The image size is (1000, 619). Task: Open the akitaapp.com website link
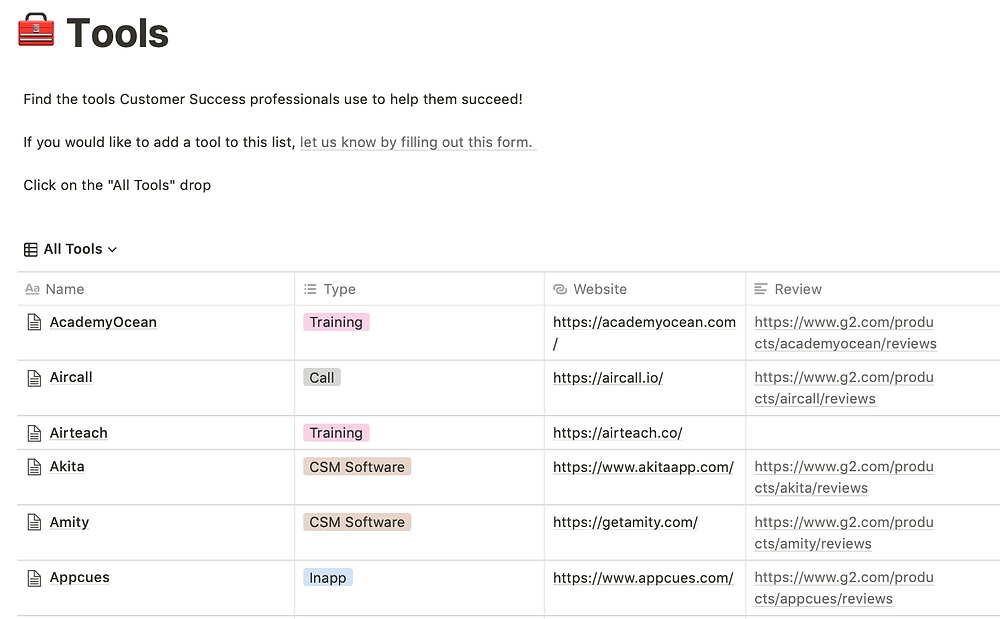point(643,467)
